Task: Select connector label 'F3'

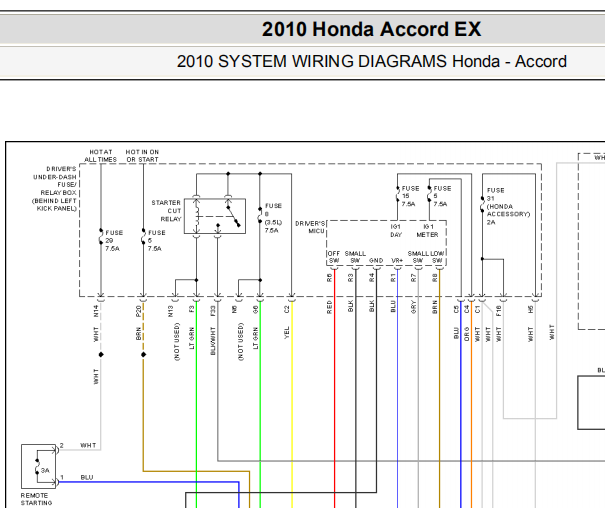Action: [x=192, y=309]
